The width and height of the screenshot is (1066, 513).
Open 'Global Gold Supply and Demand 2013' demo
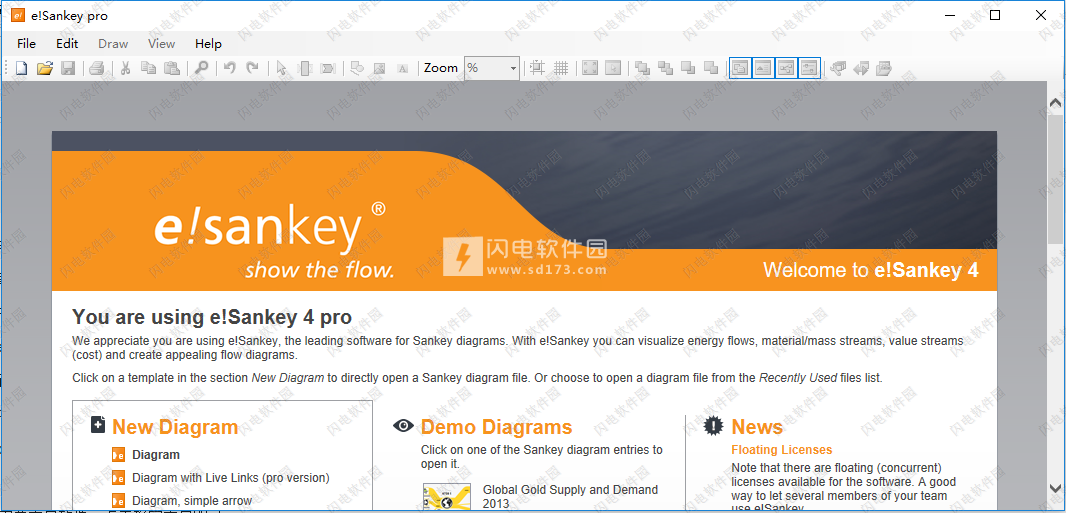pos(570,497)
